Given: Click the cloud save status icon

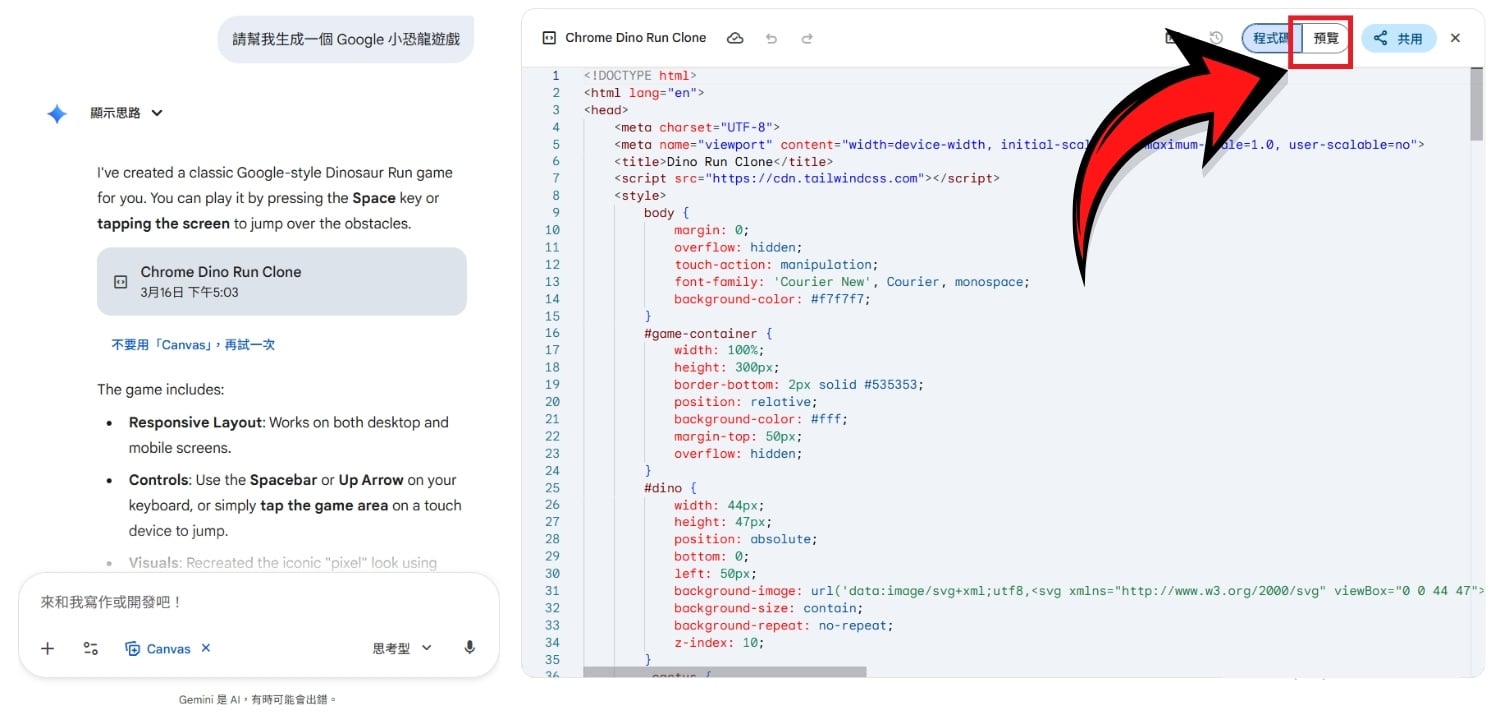Looking at the screenshot, I should [x=735, y=38].
